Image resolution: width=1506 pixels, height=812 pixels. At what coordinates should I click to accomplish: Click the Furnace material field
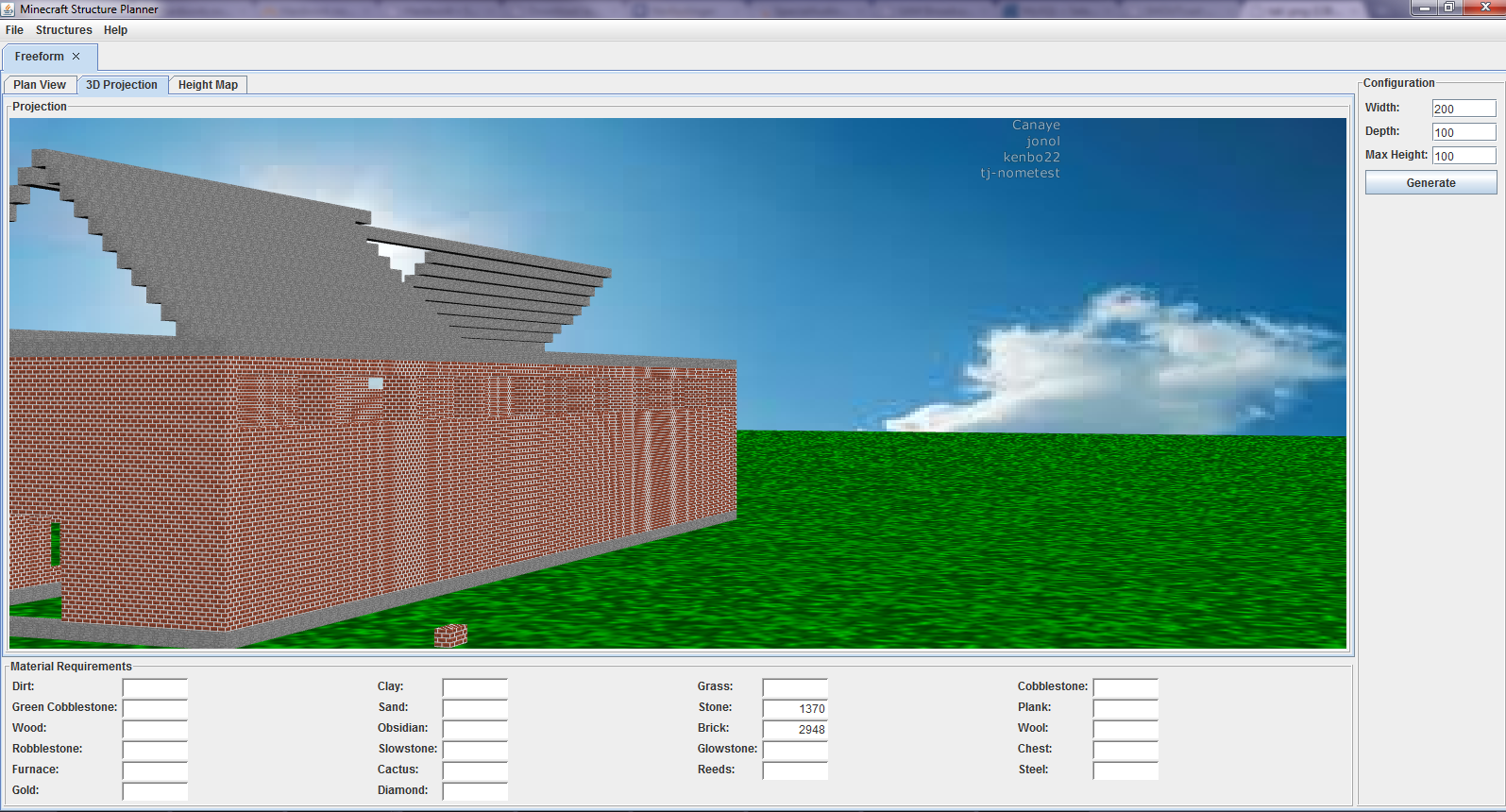pyautogui.click(x=155, y=770)
